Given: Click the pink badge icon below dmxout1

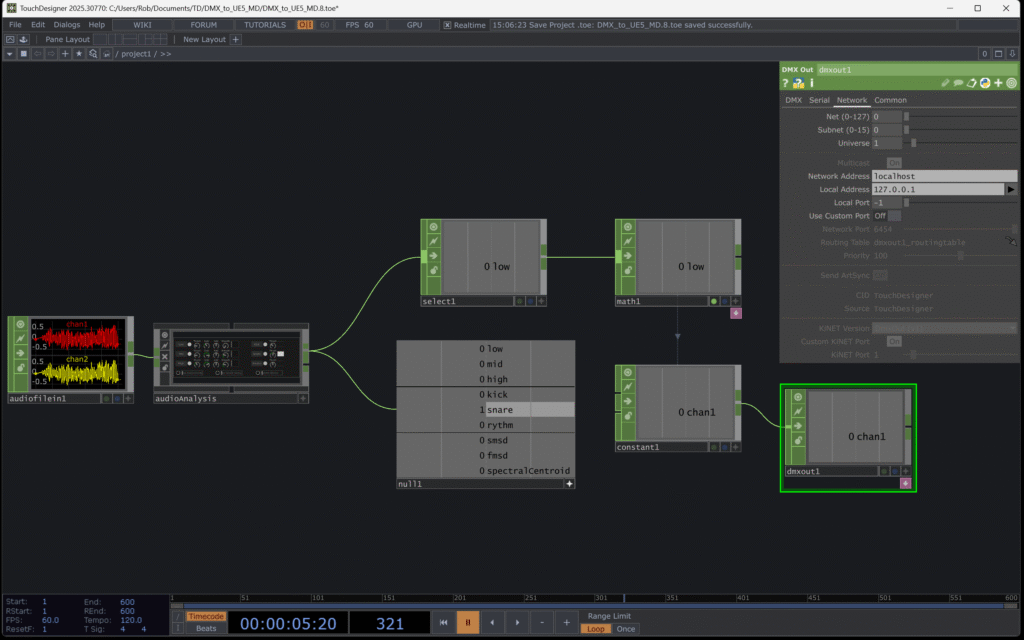Looking at the screenshot, I should pyautogui.click(x=905, y=483).
